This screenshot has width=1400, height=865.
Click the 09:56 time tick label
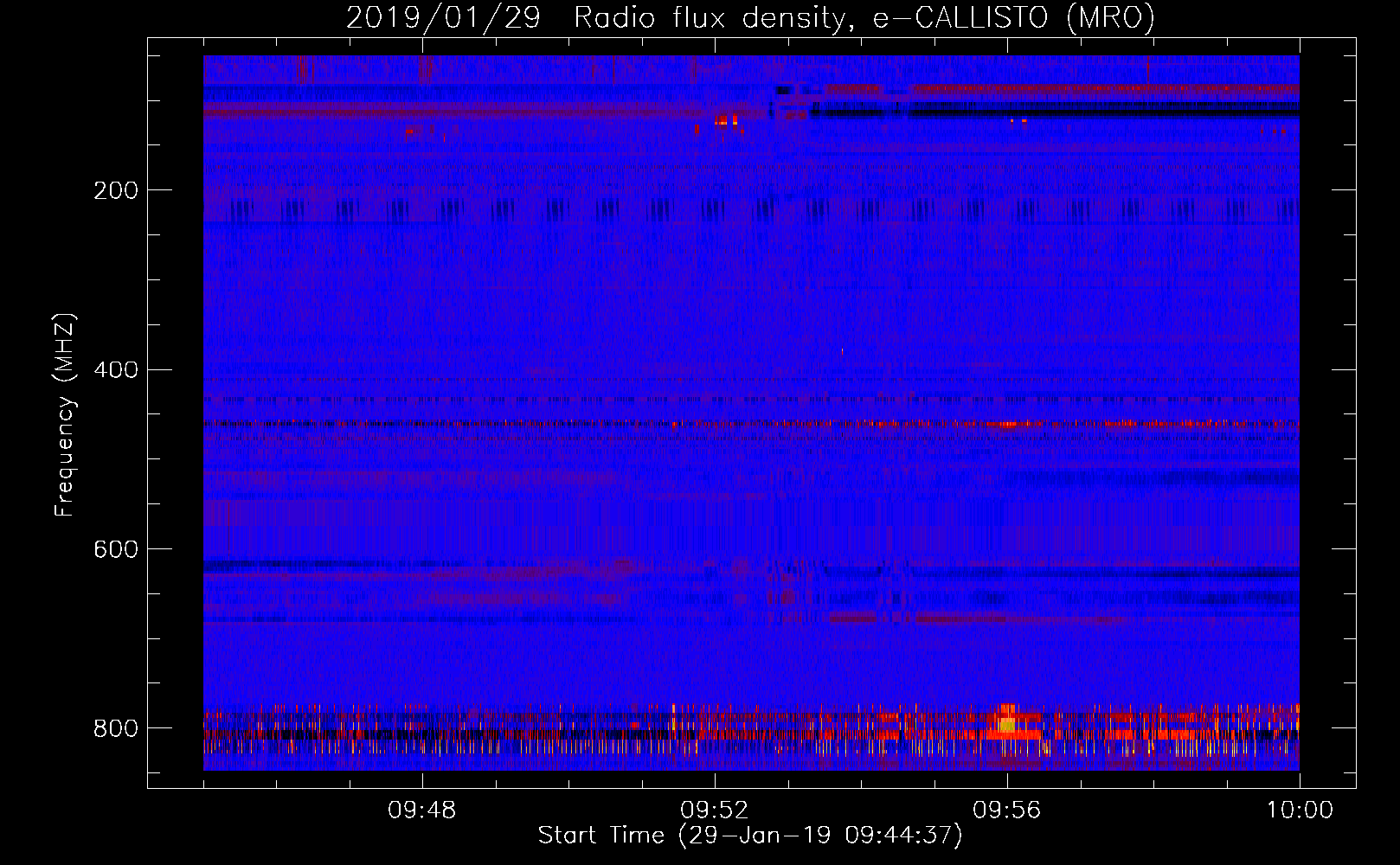click(x=1007, y=811)
